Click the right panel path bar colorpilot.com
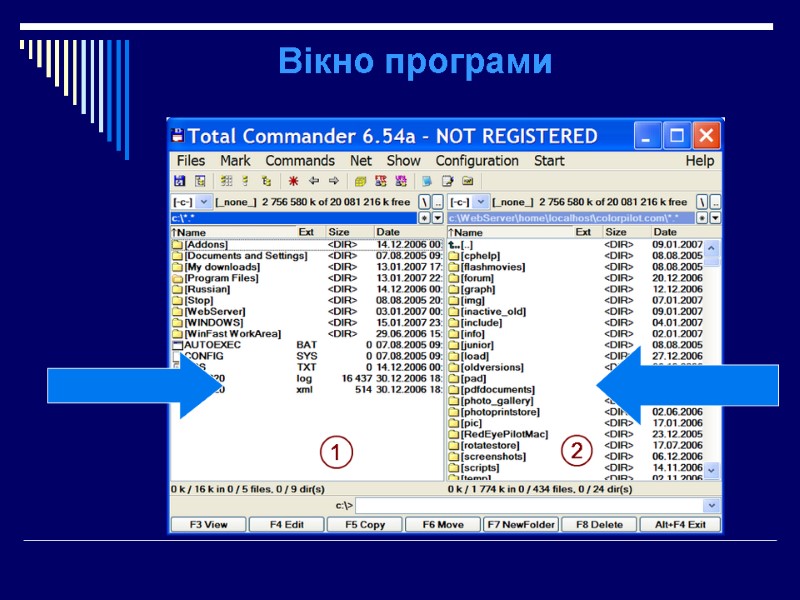This screenshot has height=600, width=800. point(571,218)
